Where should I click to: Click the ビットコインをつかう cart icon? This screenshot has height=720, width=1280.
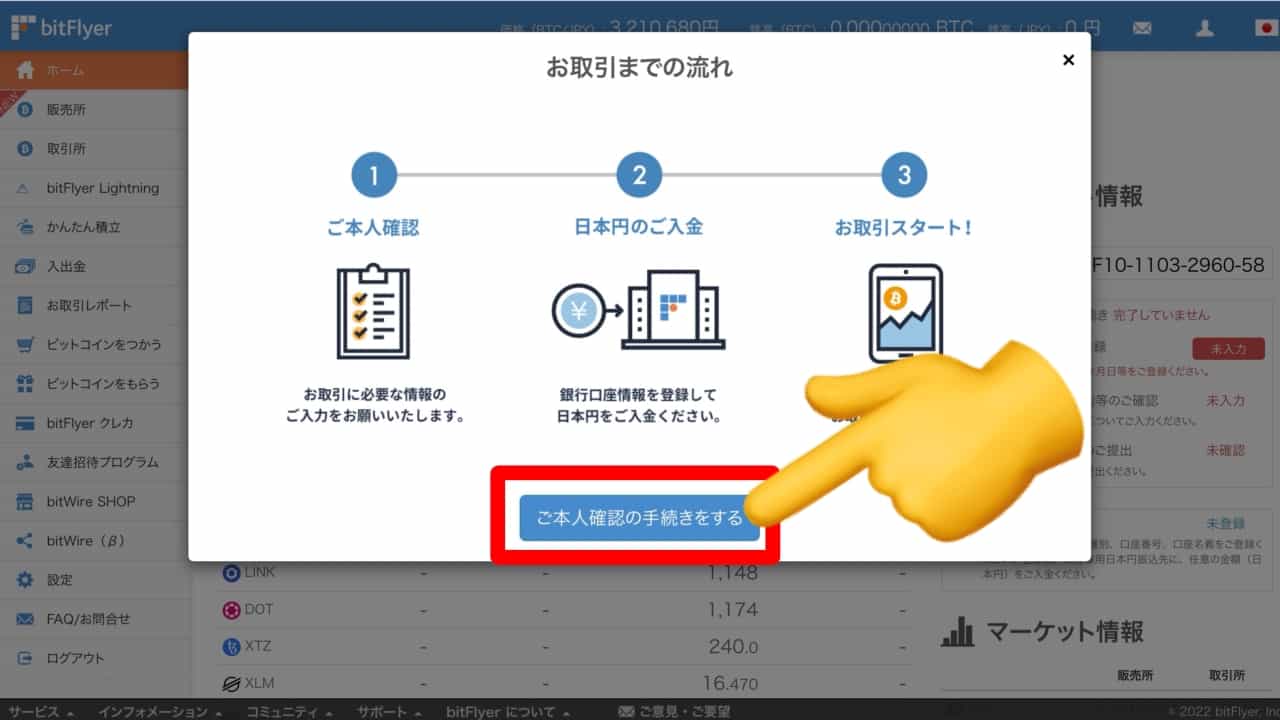pos(26,345)
